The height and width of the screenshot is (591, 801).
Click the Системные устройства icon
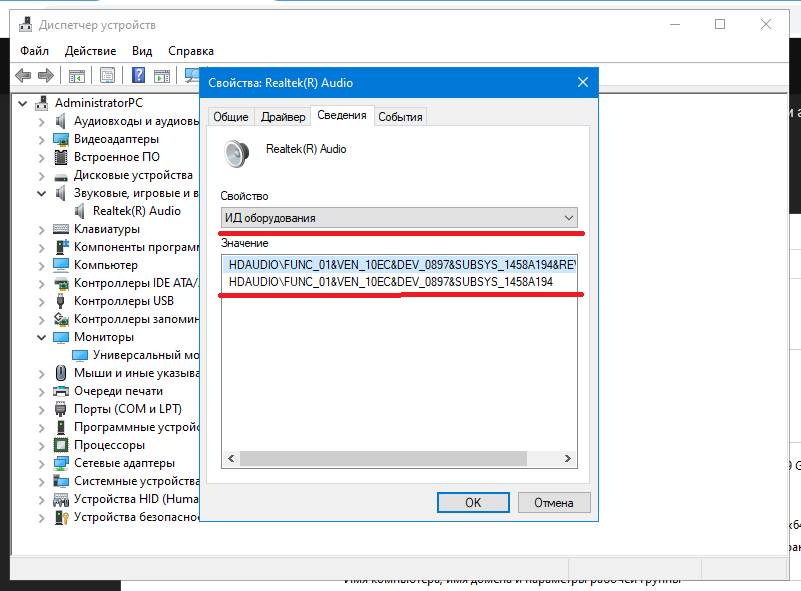pyautogui.click(x=61, y=481)
